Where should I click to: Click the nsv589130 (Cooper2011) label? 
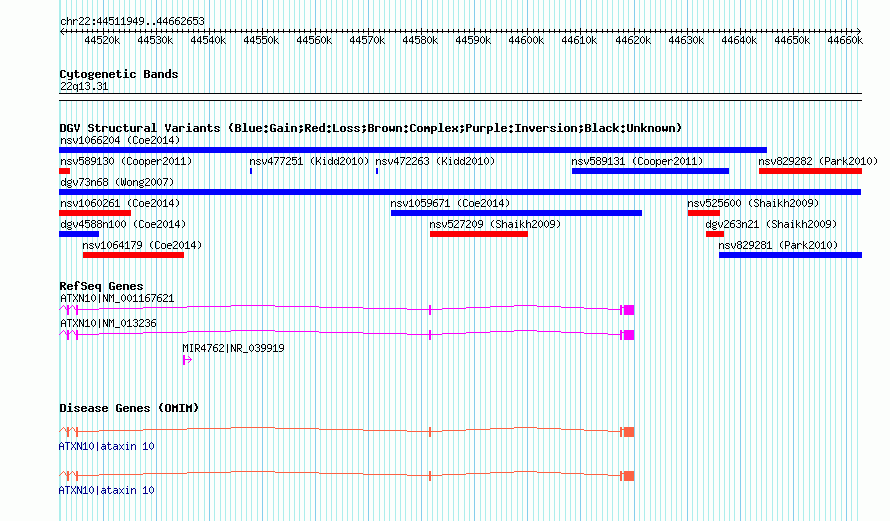pos(126,161)
